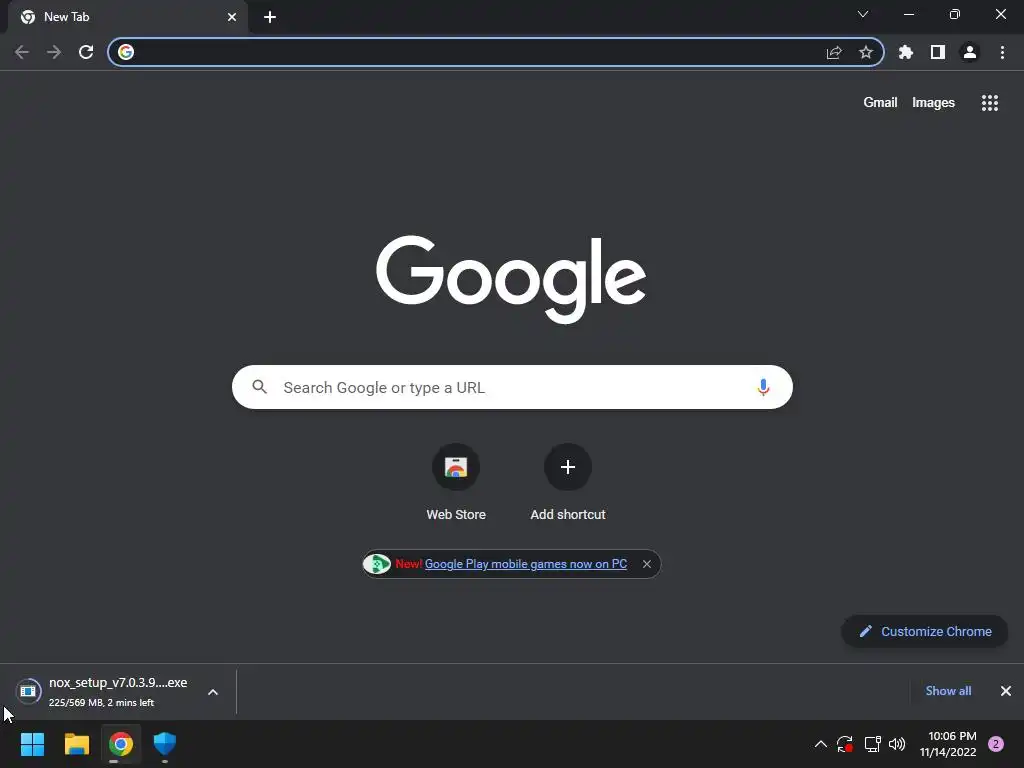Toggle the side panel icon
This screenshot has width=1024, height=768.
(938, 52)
